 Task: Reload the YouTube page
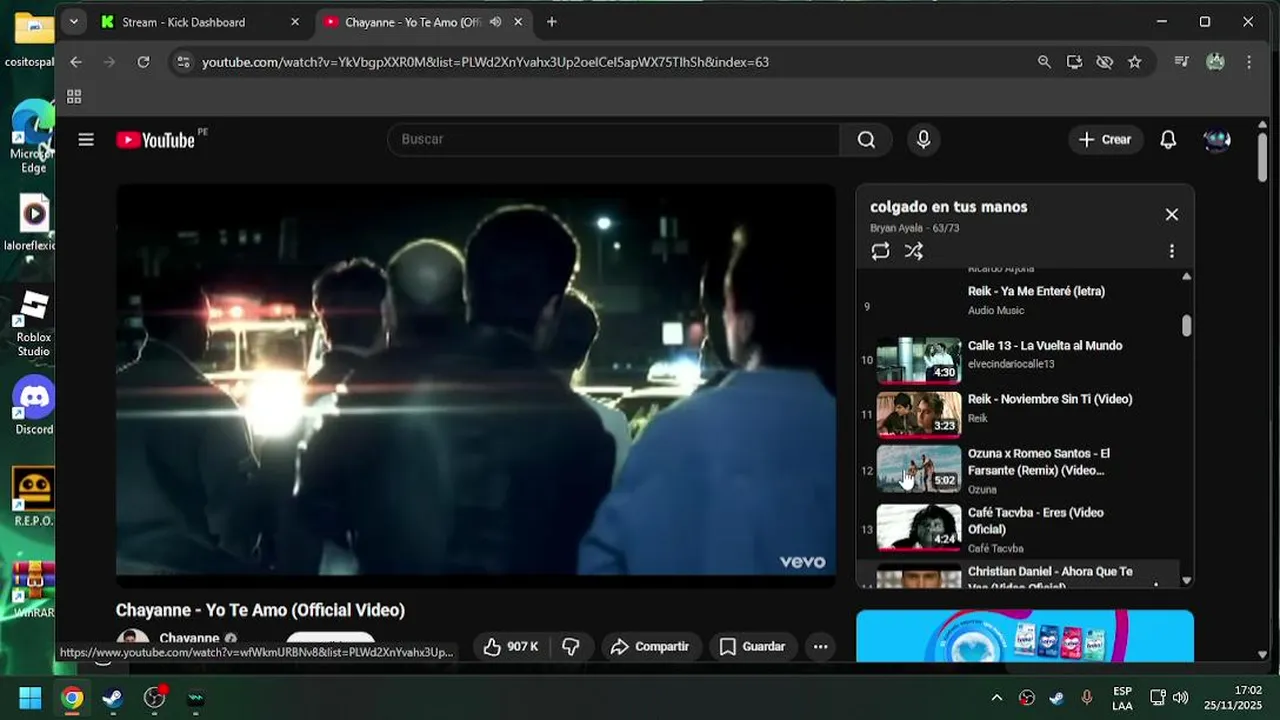[x=143, y=62]
